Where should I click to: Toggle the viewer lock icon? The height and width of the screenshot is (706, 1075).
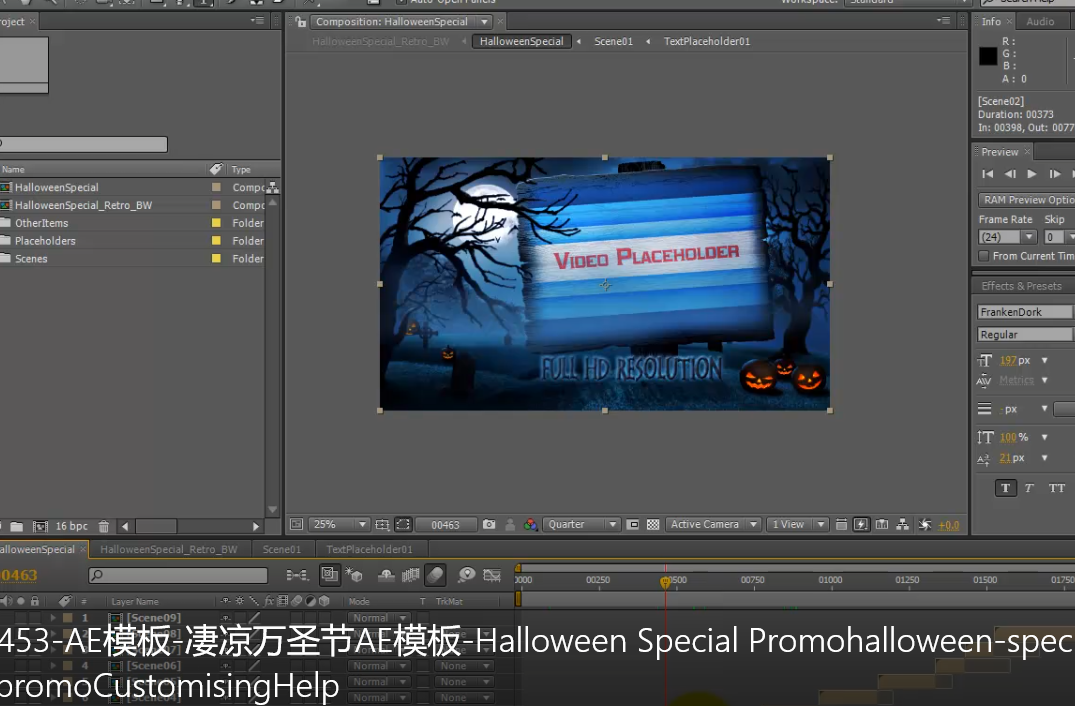coord(300,22)
